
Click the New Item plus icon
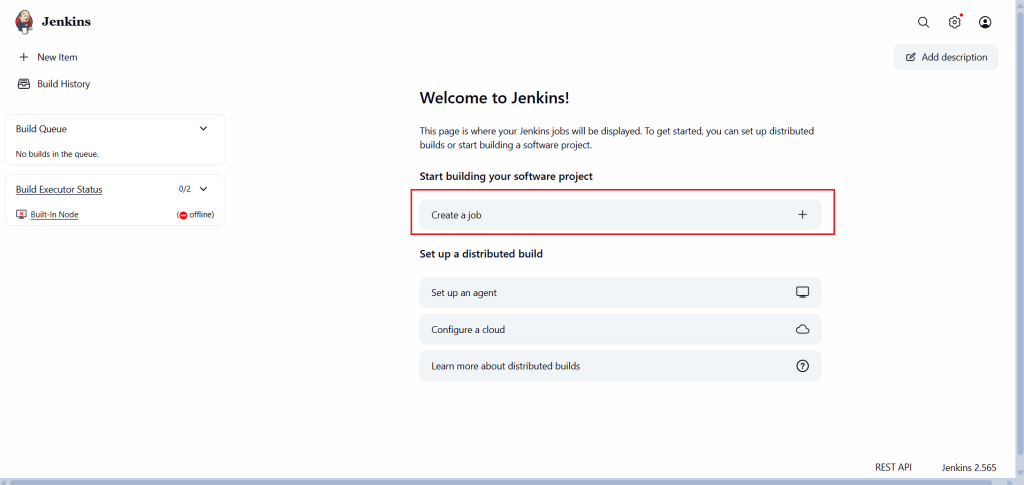click(24, 57)
